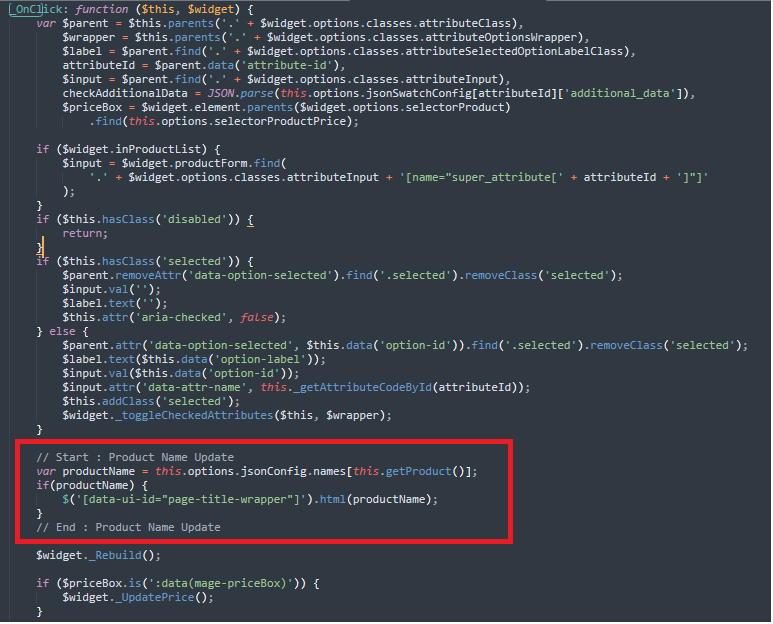The width and height of the screenshot is (773, 624).
Task: Click the 'option-label' string
Action: click(x=260, y=359)
